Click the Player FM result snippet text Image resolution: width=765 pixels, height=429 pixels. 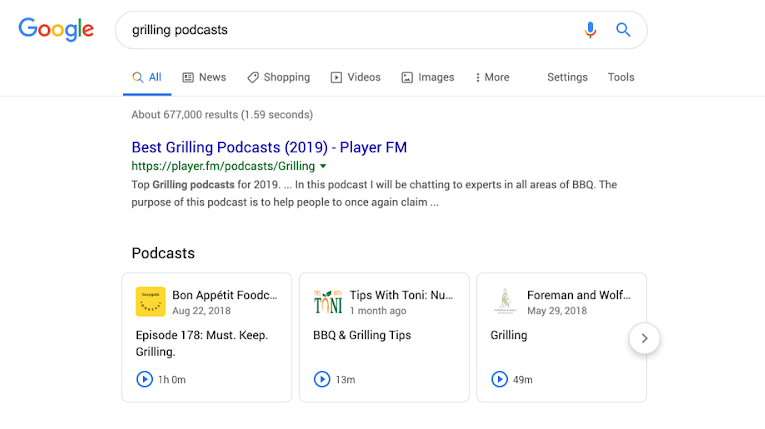374,193
